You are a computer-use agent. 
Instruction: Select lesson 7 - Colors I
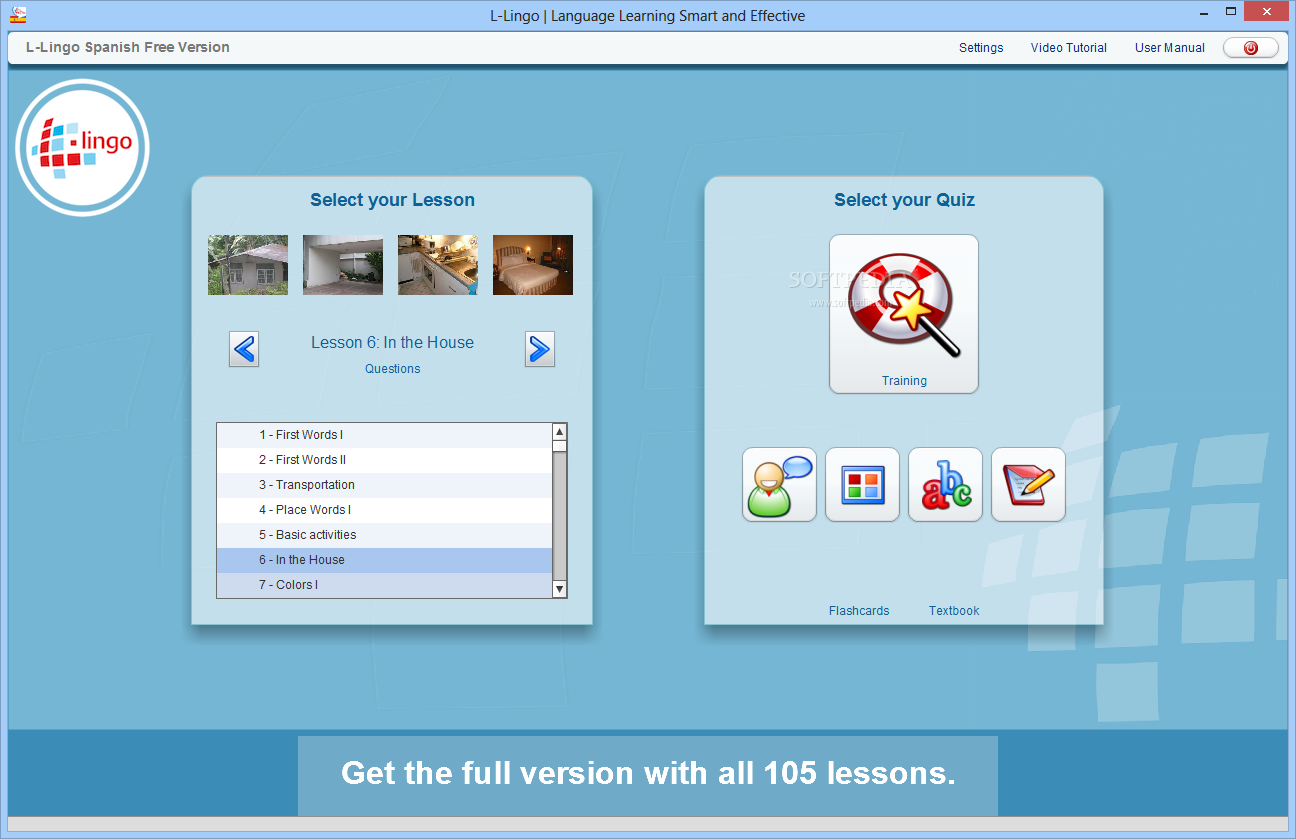(384, 585)
